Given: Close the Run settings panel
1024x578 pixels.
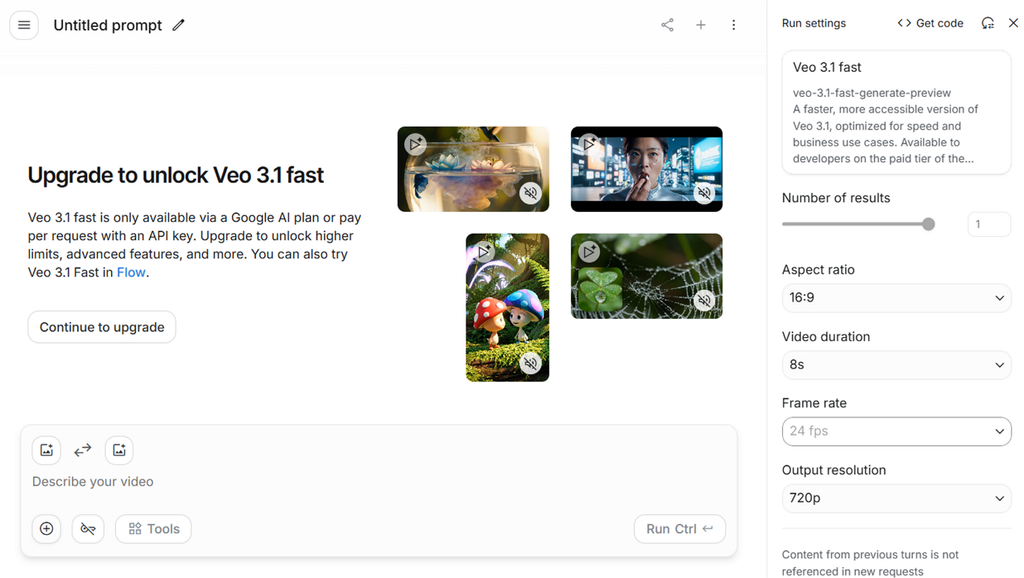Looking at the screenshot, I should pos(1013,23).
